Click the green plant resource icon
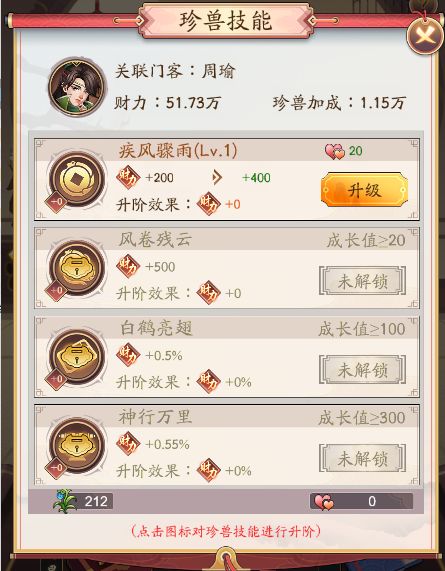Screen dimensions: 445x571 coord(65,501)
